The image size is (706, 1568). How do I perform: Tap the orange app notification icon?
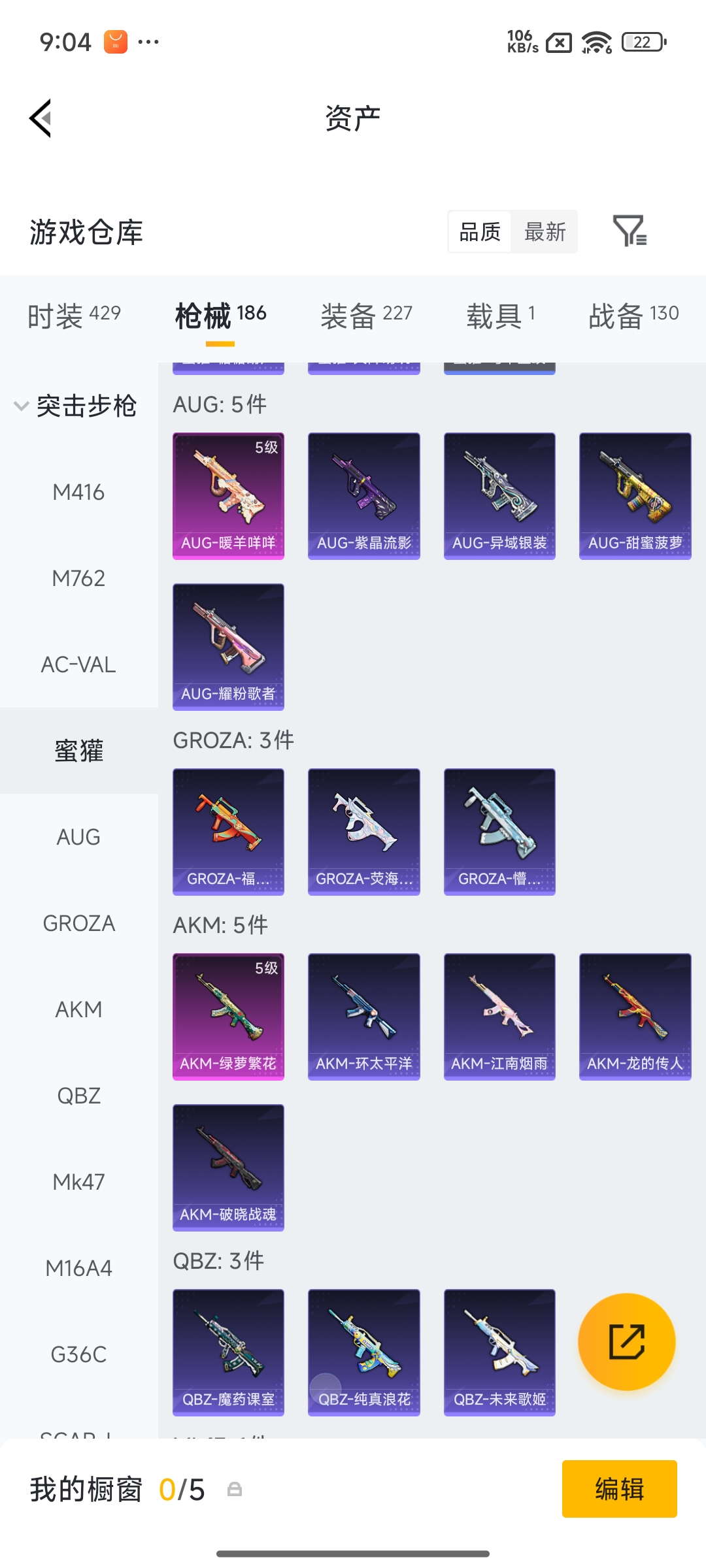(116, 42)
